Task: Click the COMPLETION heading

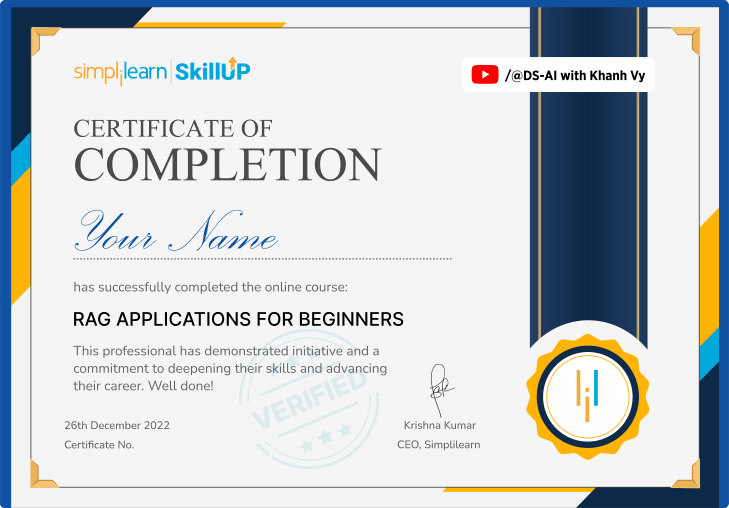Action: pyautogui.click(x=227, y=164)
